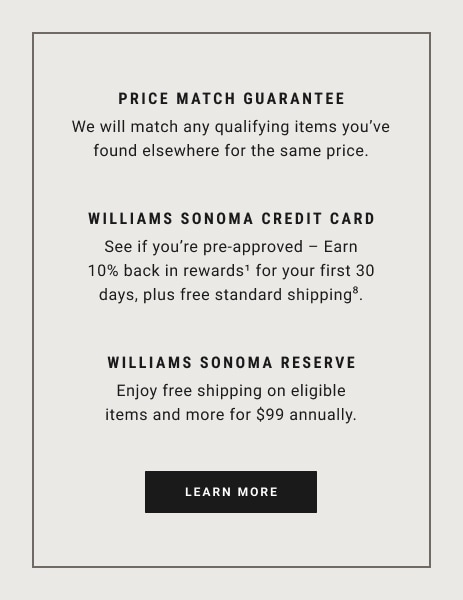Click the WILLIAMS SONOMA CREDIT CARD heading
Viewport: 463px width, 600px height.
coord(232,219)
